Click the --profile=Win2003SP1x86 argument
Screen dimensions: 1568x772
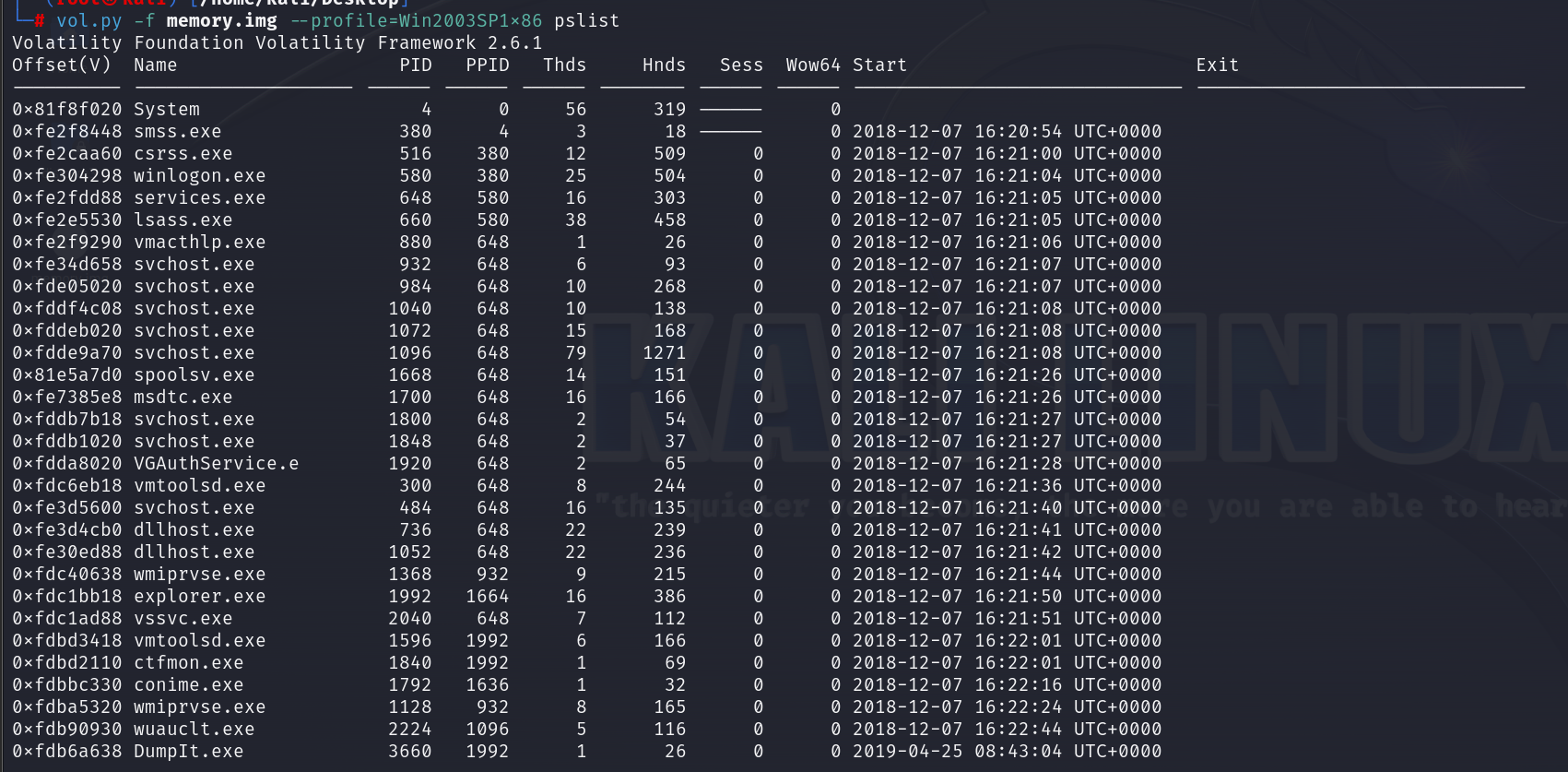tap(416, 20)
